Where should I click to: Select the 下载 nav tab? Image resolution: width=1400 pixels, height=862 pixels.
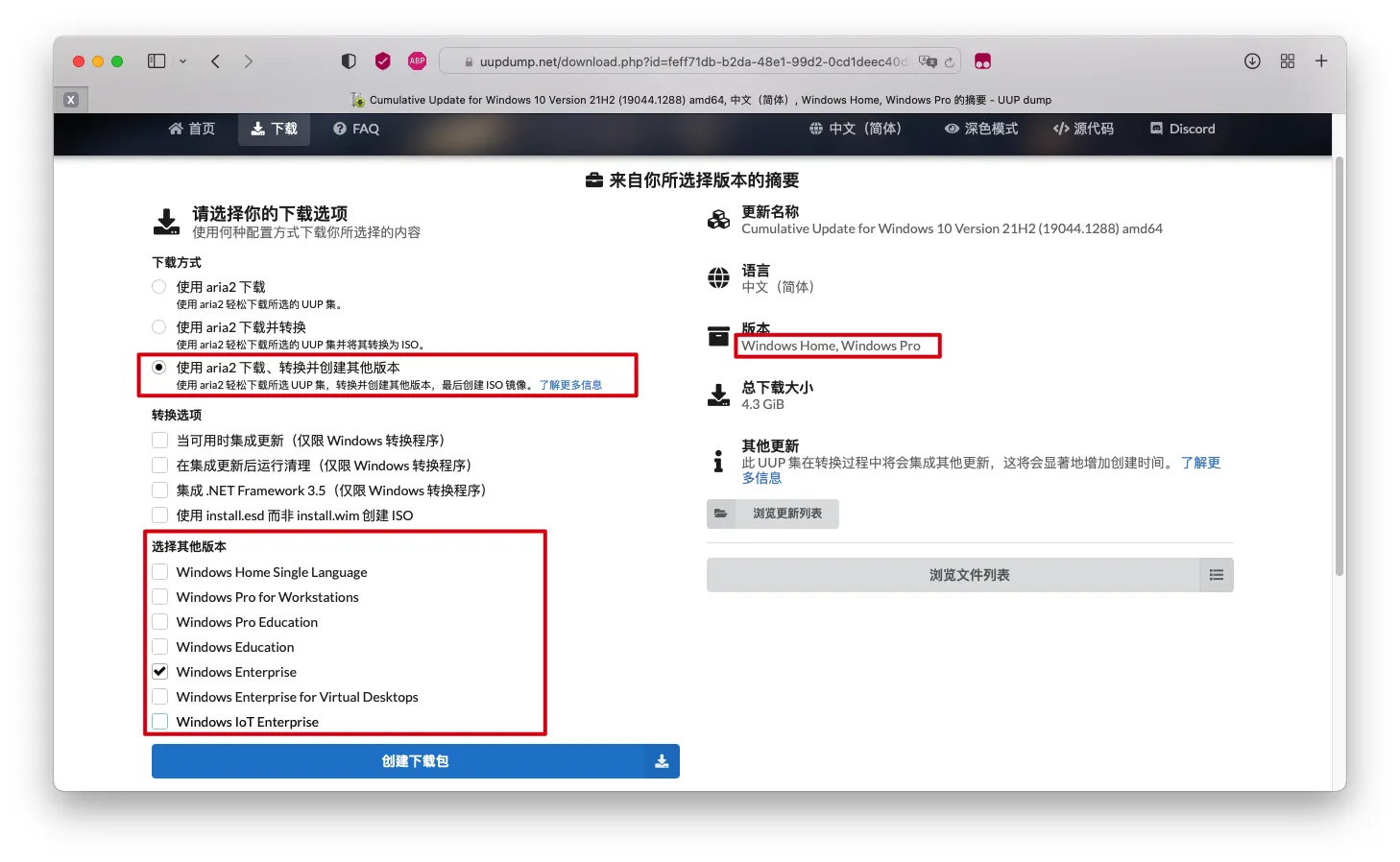(x=274, y=129)
